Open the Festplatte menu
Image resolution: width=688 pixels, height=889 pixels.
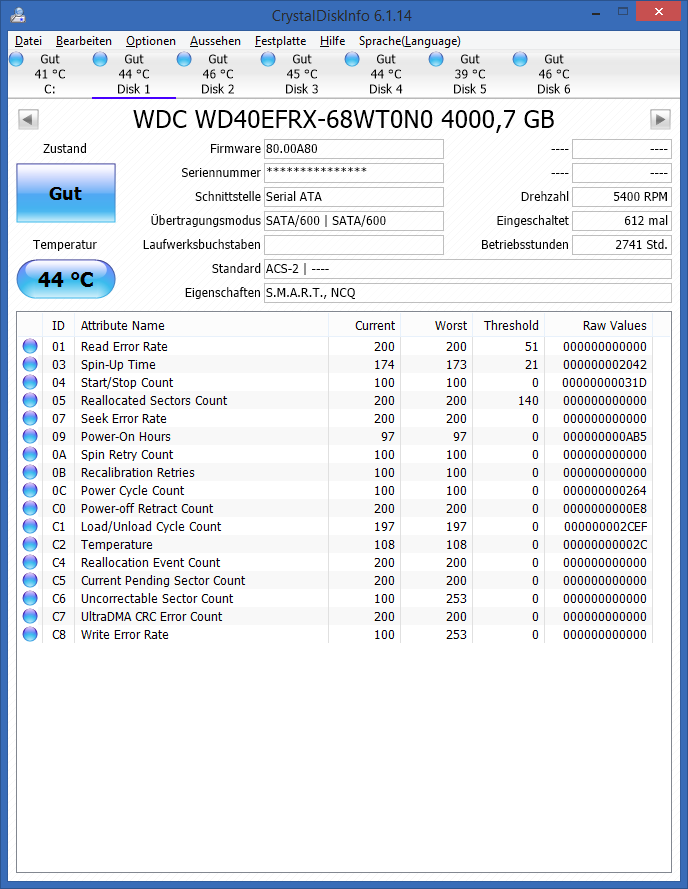[281, 41]
